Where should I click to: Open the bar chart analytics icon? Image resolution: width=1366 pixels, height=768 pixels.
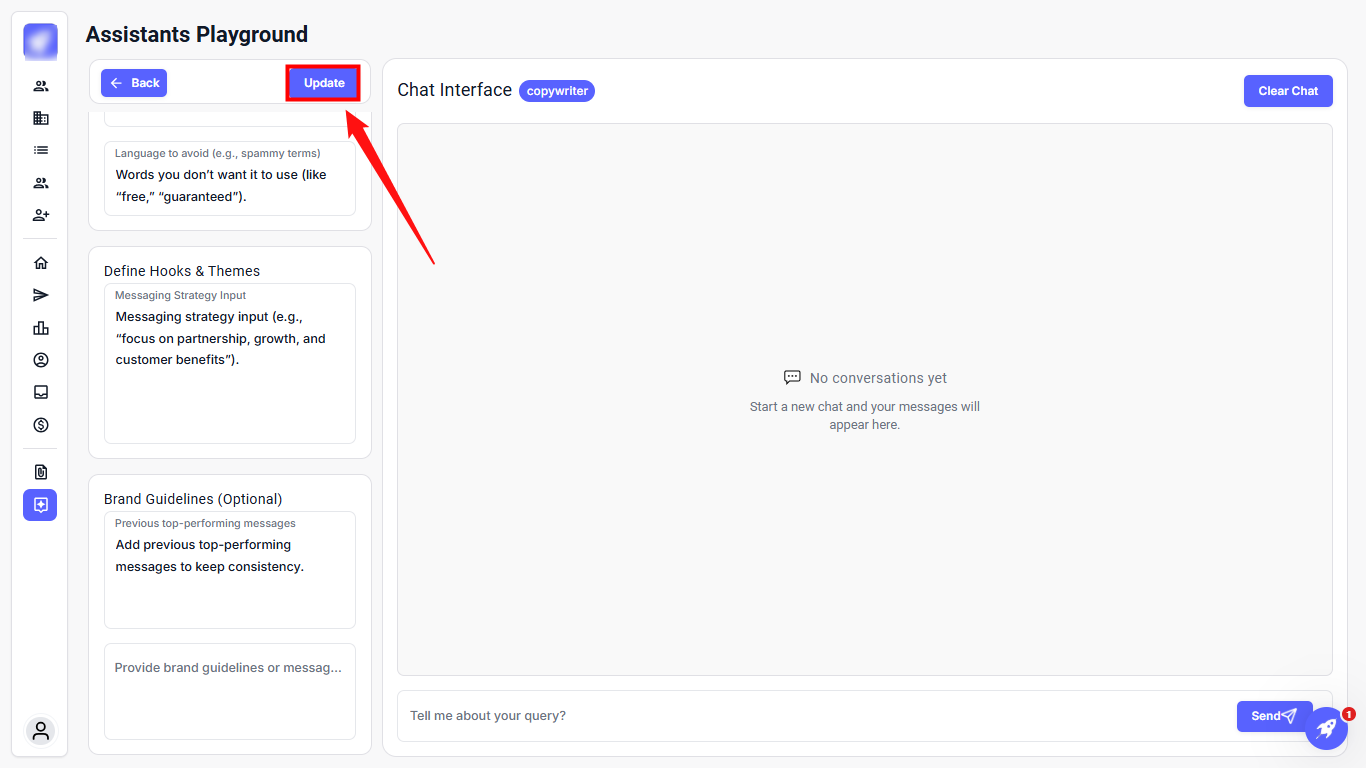41,328
